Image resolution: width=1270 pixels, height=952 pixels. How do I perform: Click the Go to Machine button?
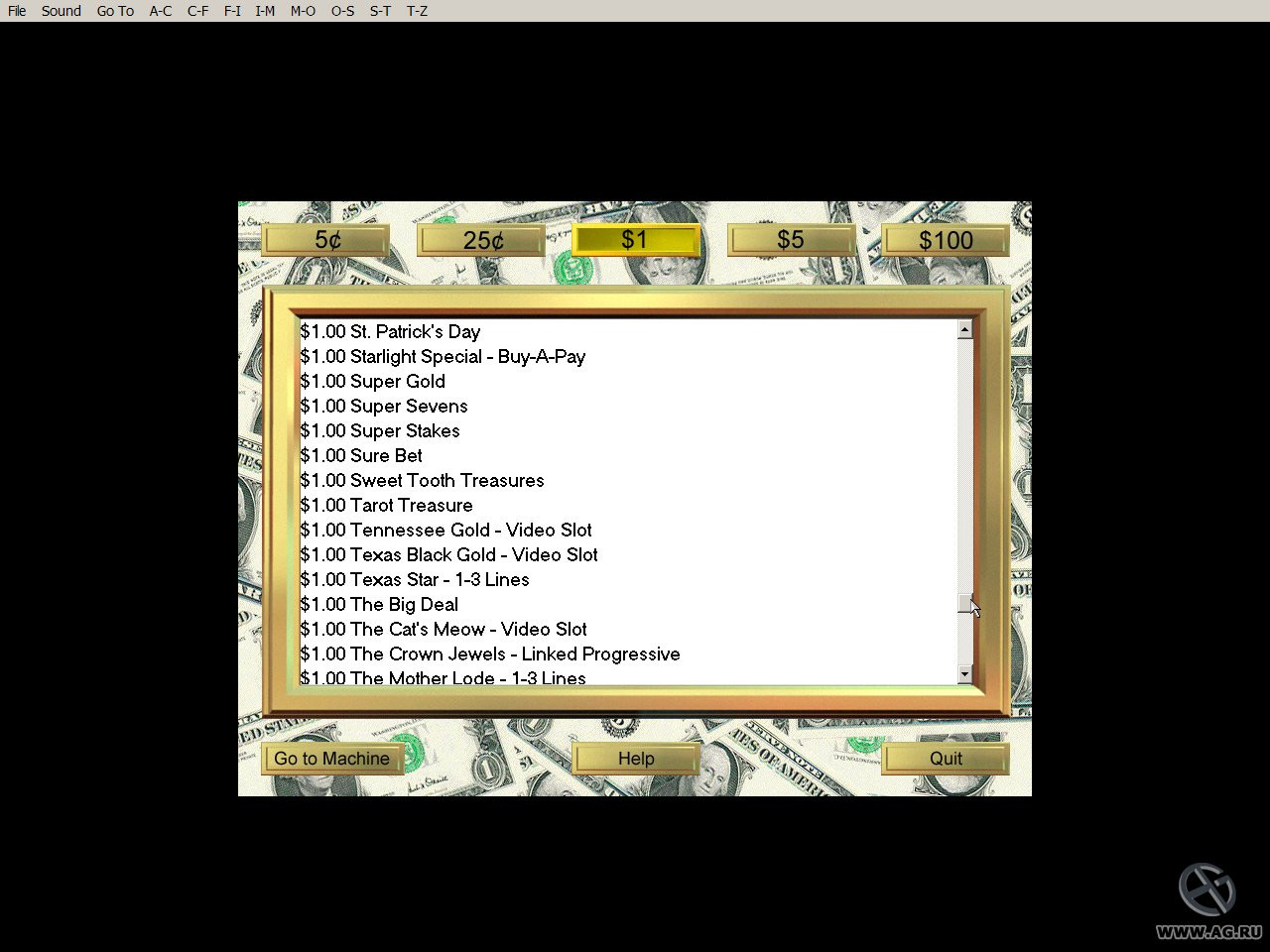(x=332, y=759)
